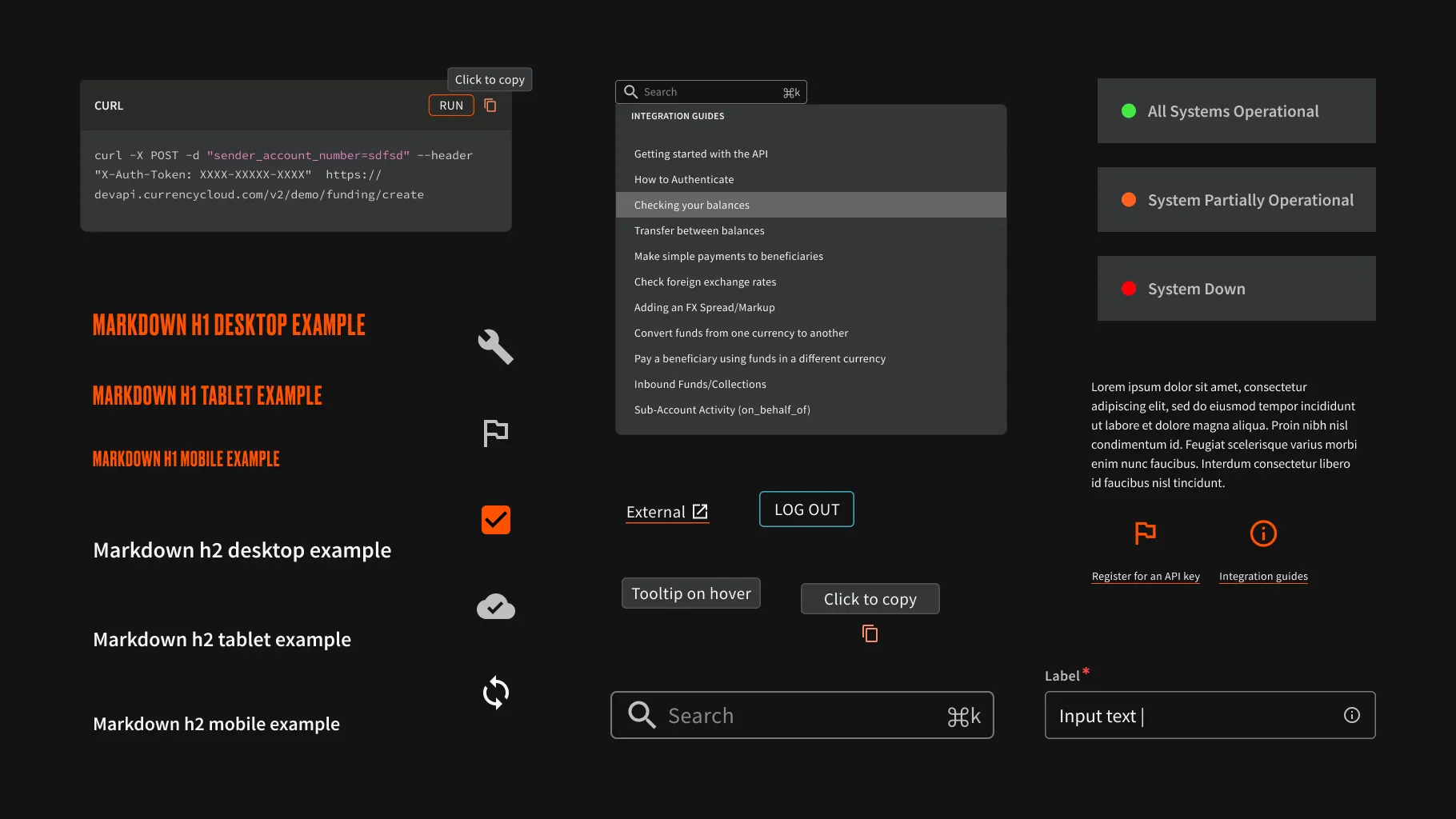Open Sub-Account Activity guide
Screen dimensions: 1456x819
pos(811,409)
